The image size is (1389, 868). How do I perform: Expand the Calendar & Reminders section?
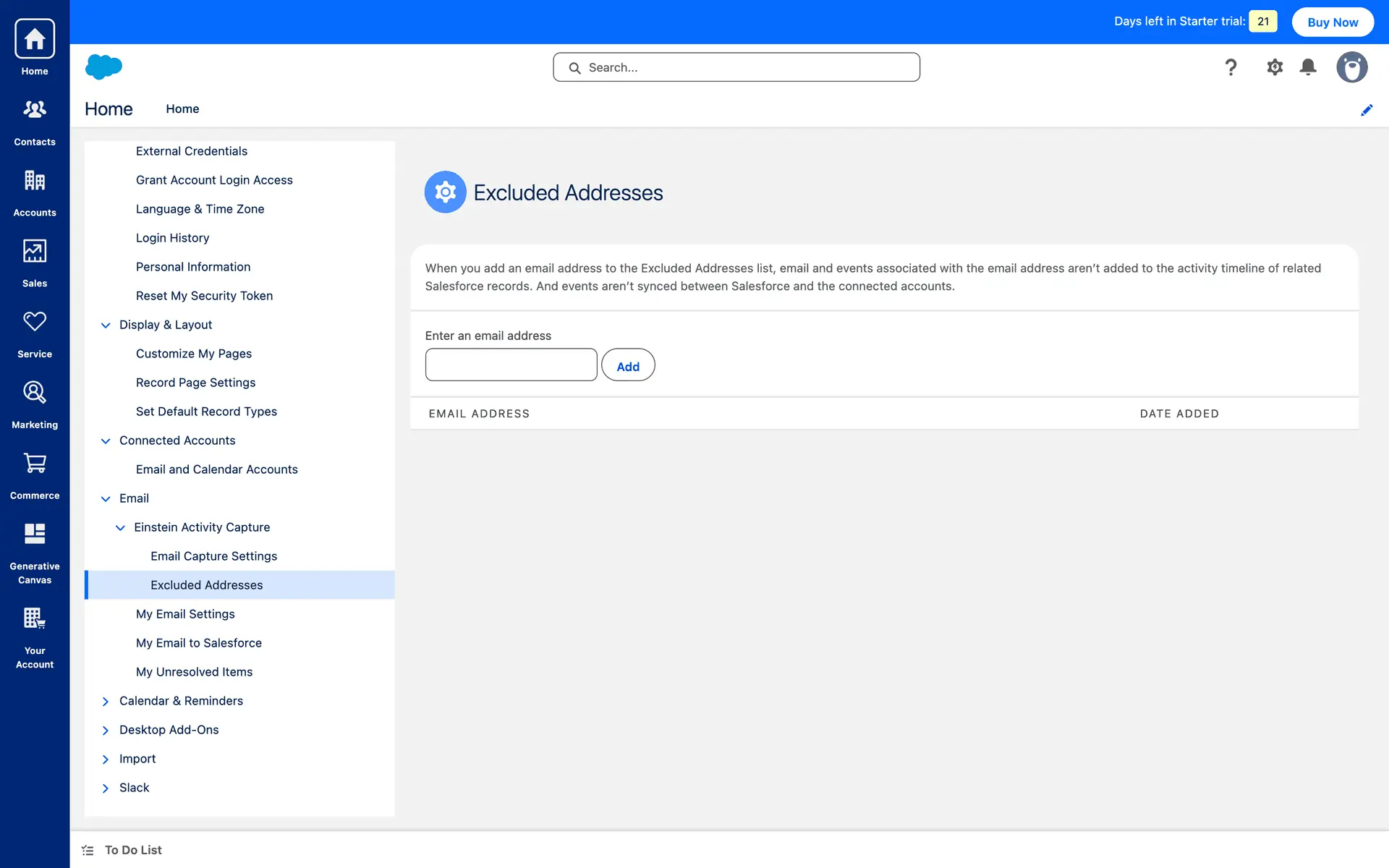(x=106, y=701)
